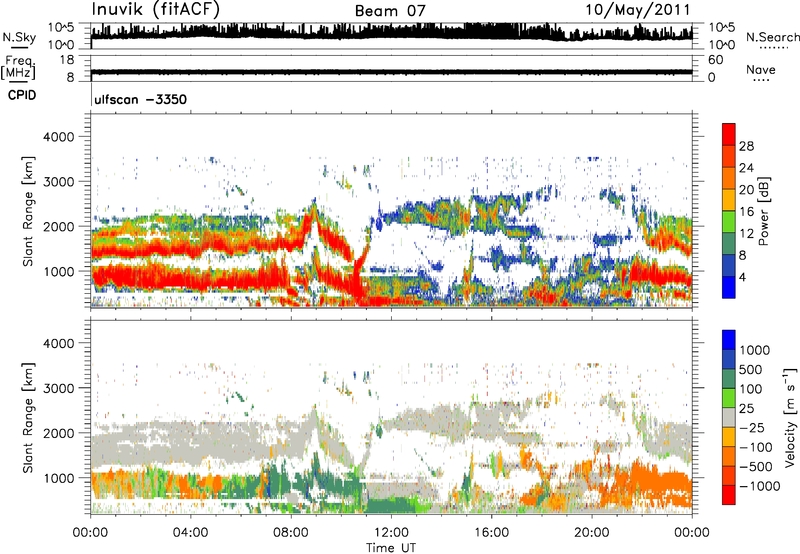Click the Nave legend label

(x=761, y=69)
